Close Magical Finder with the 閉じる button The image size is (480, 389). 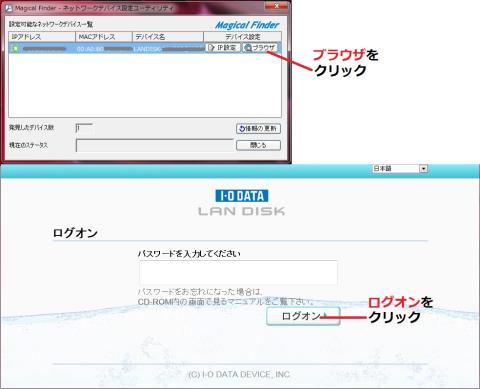258,145
